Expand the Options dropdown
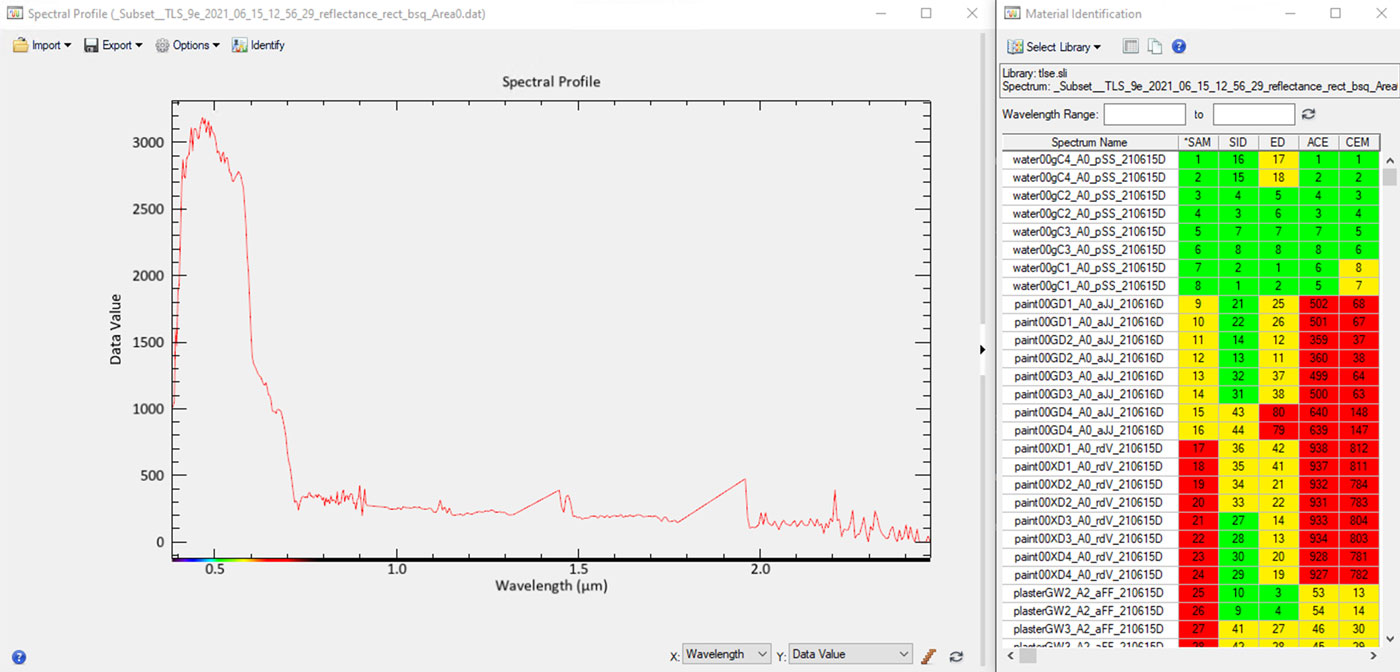 point(187,45)
